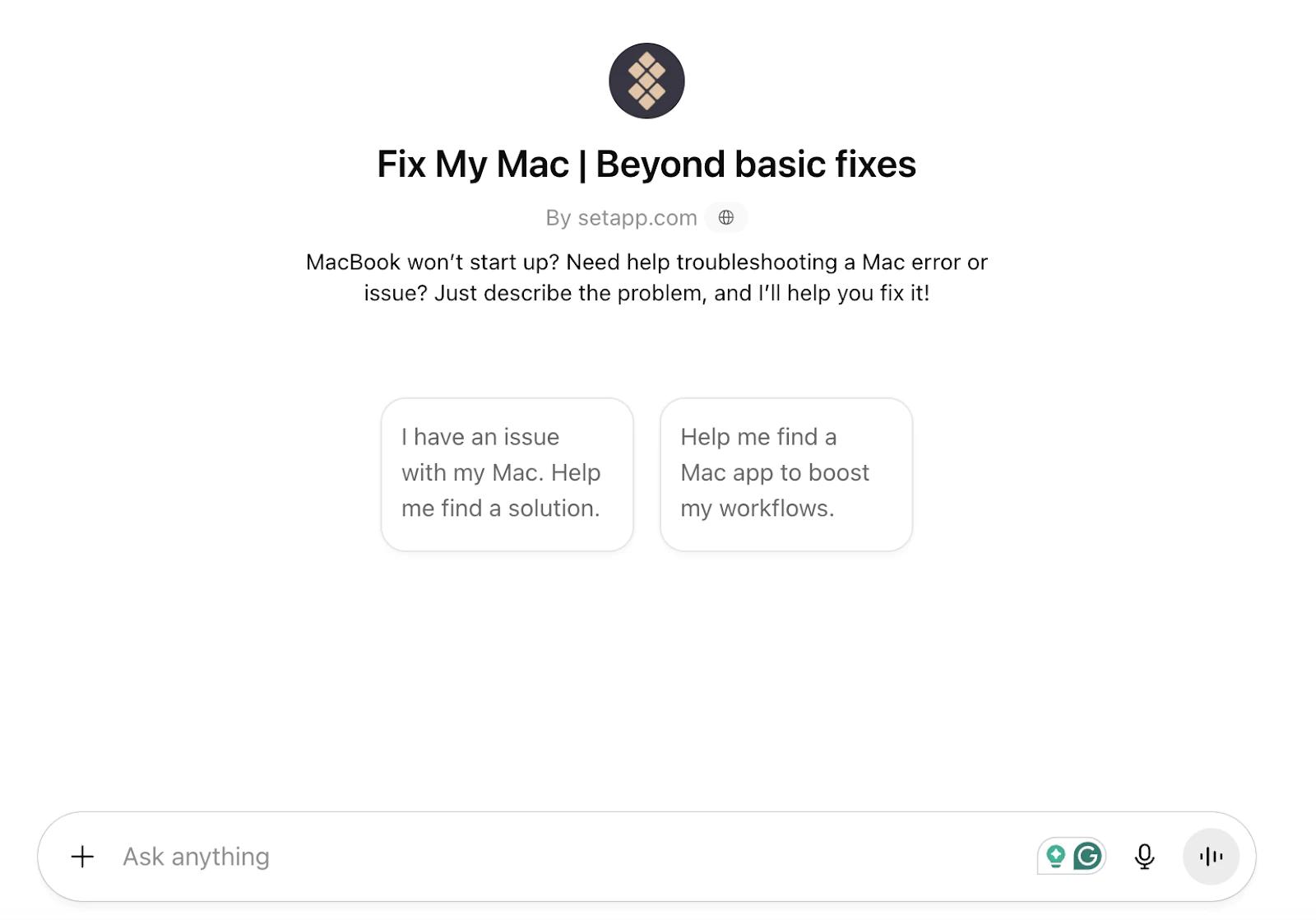The width and height of the screenshot is (1316, 920).
Task: Launch voice mode with the waveform button
Action: [1211, 857]
